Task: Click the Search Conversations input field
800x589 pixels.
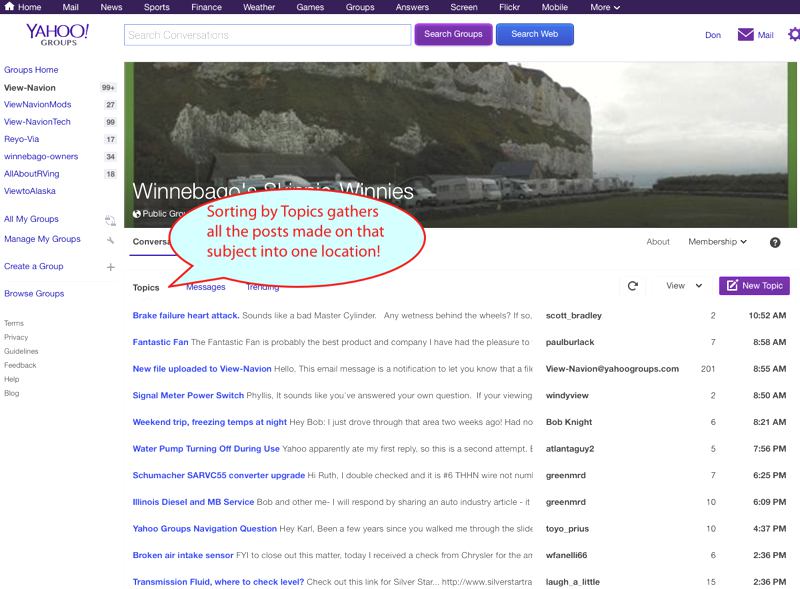Action: click(267, 35)
